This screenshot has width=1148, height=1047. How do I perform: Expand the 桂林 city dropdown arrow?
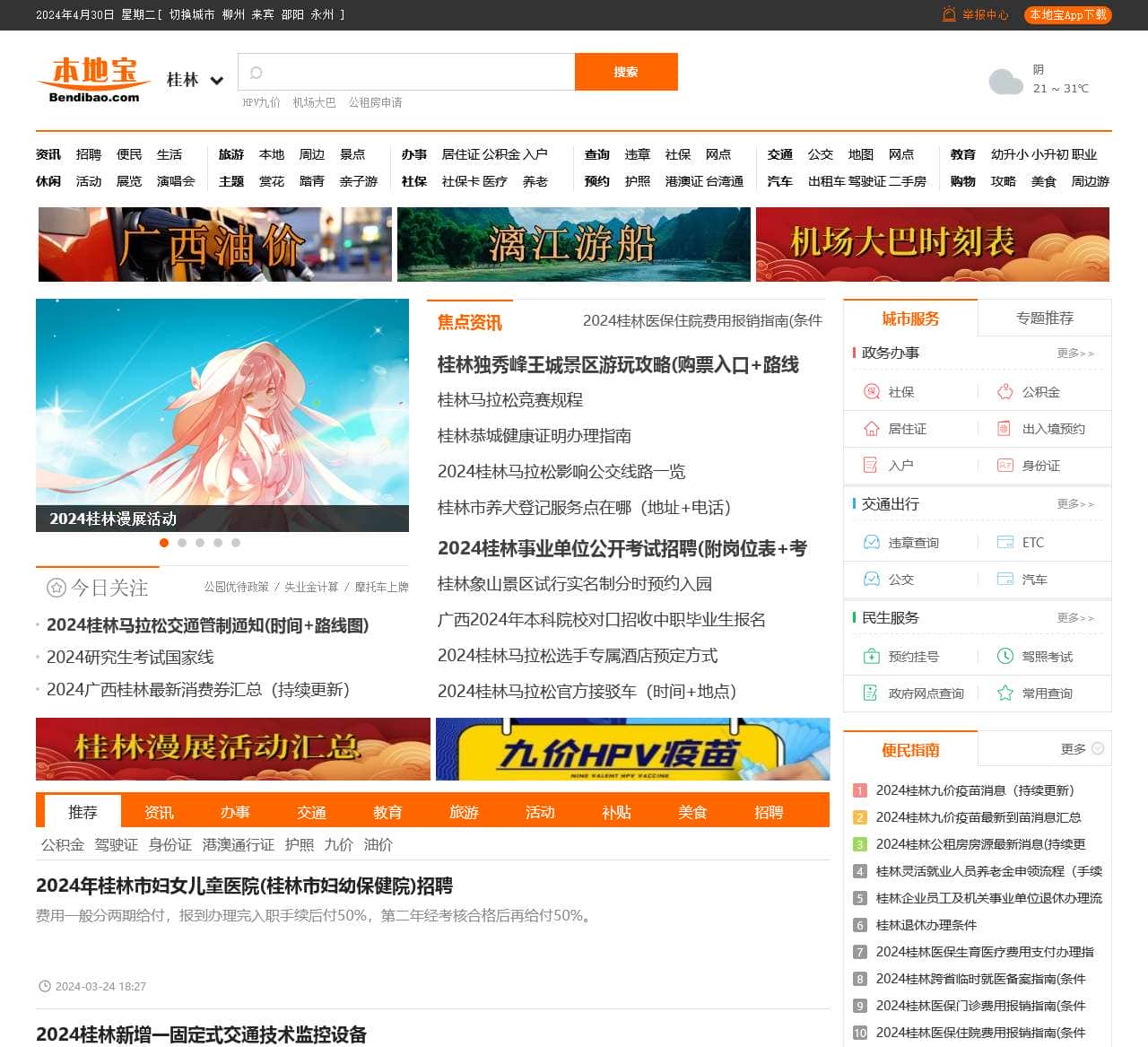coord(216,81)
